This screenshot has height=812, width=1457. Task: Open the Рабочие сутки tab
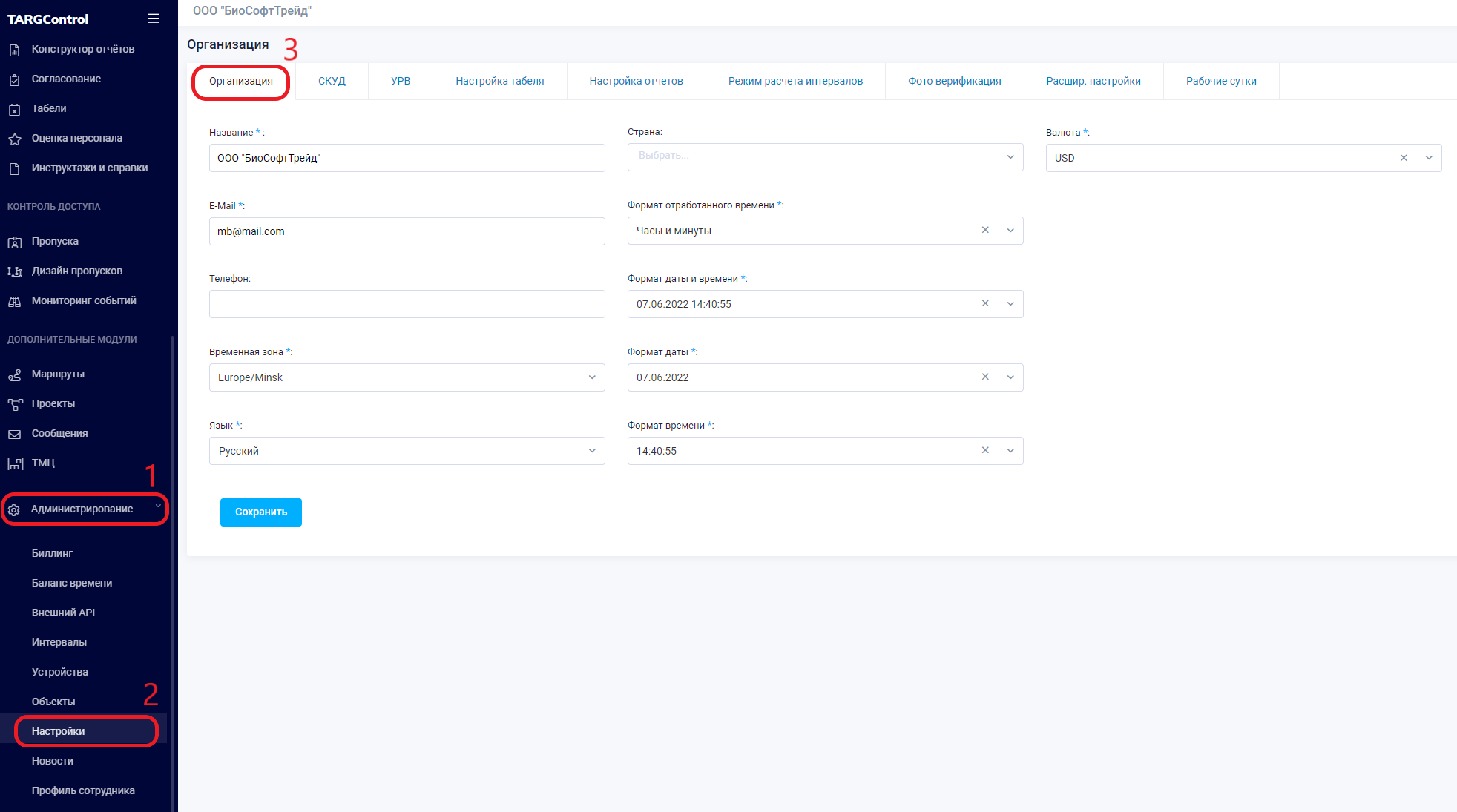1221,82
